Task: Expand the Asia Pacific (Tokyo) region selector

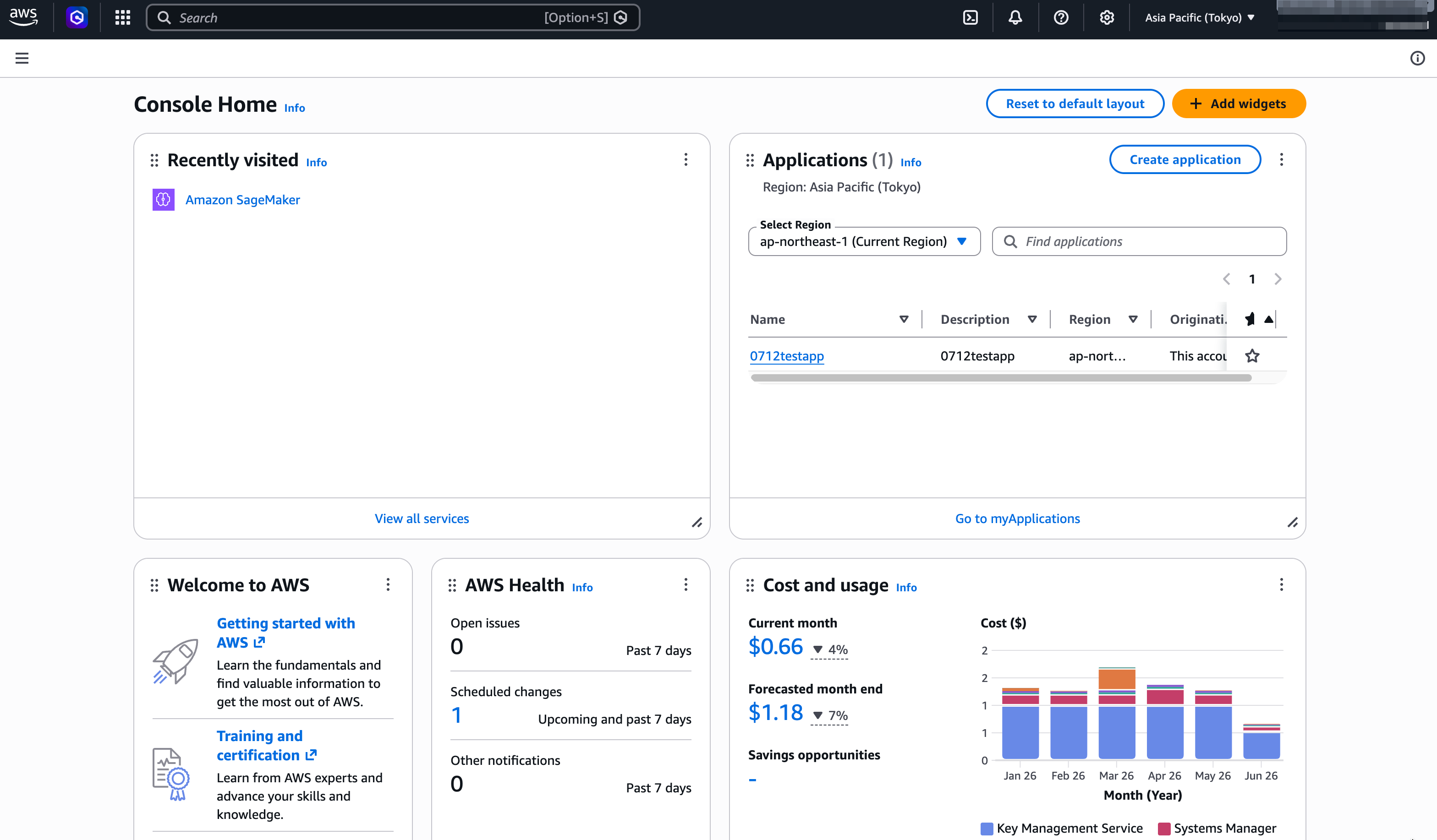Action: 1199,18
